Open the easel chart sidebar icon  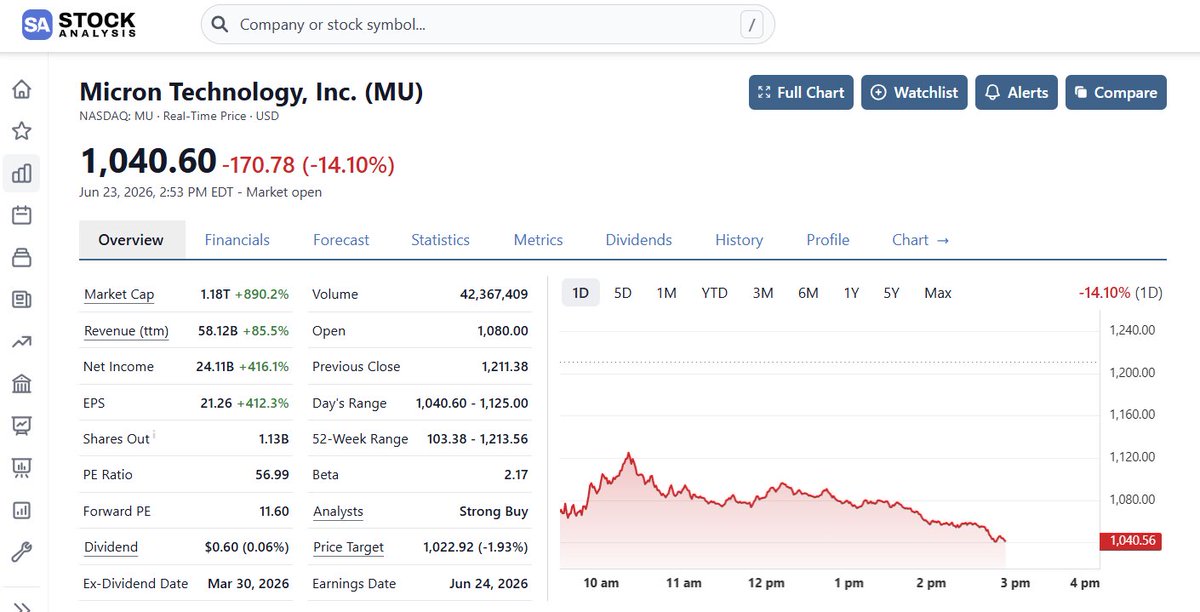(x=21, y=426)
